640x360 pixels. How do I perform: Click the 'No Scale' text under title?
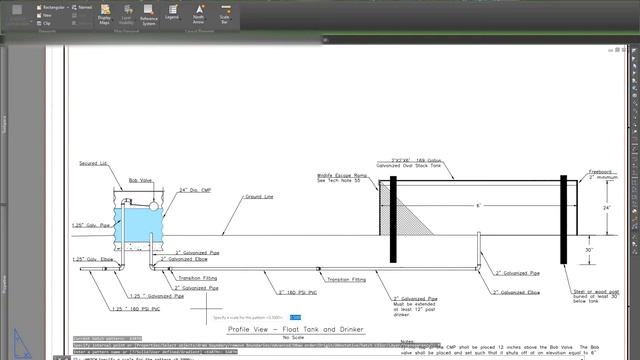pyautogui.click(x=293, y=338)
